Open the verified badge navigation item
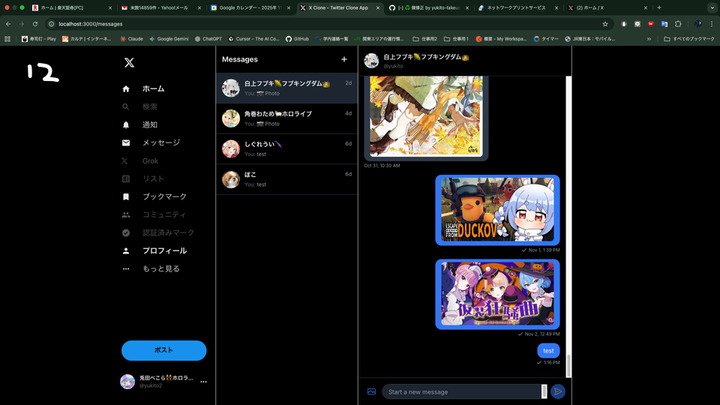720x405 pixels. (x=158, y=233)
